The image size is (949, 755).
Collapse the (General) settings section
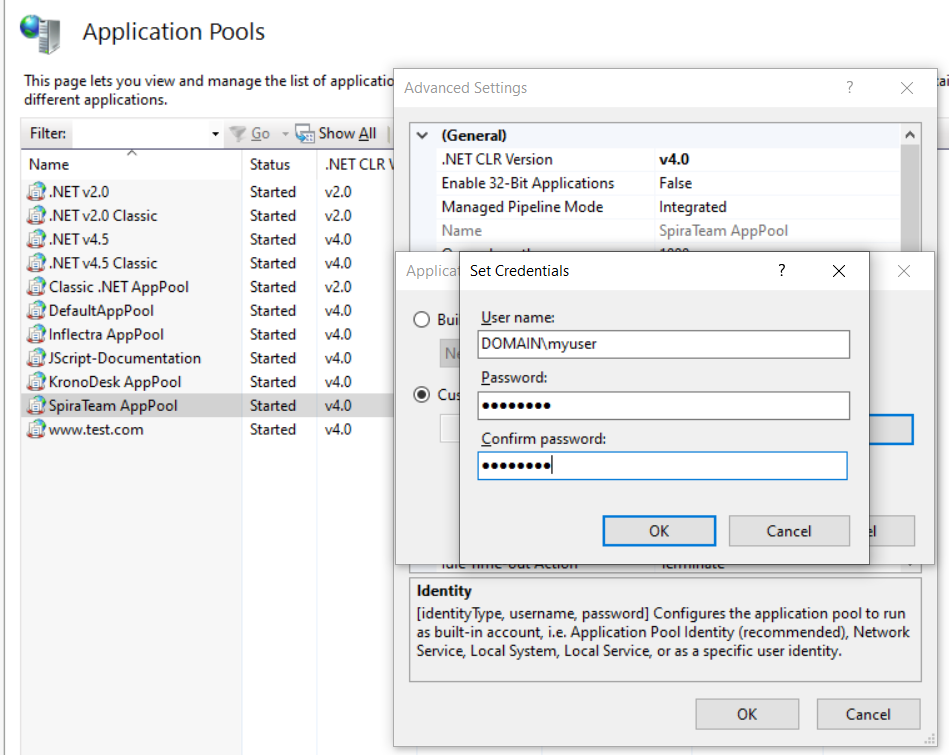click(423, 135)
